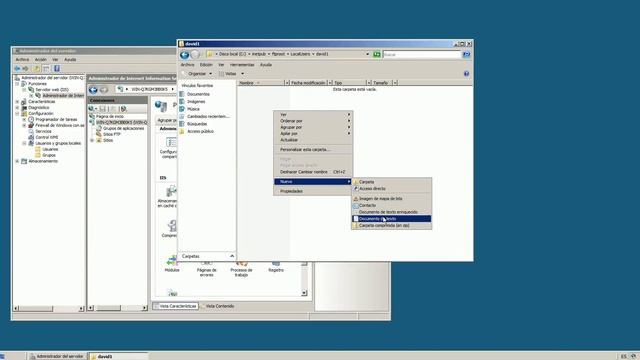Expand Diagnóstico node in Server Manager tree
640x360 pixels.
click(x=17, y=107)
